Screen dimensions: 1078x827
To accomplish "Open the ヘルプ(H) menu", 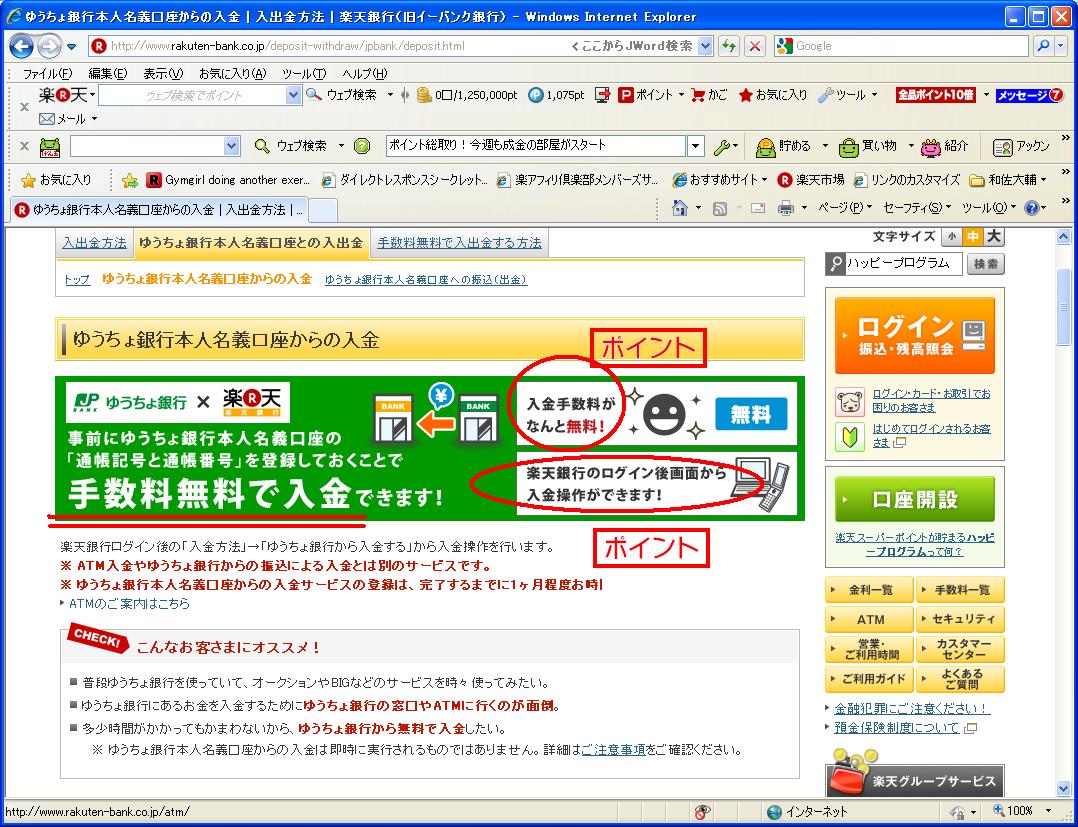I will tap(364, 74).
